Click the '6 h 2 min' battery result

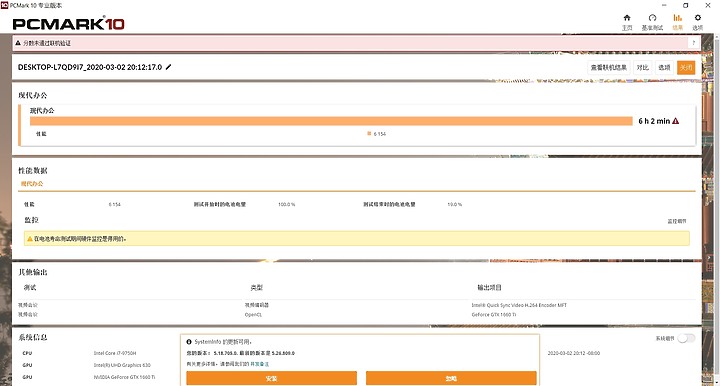pos(654,121)
